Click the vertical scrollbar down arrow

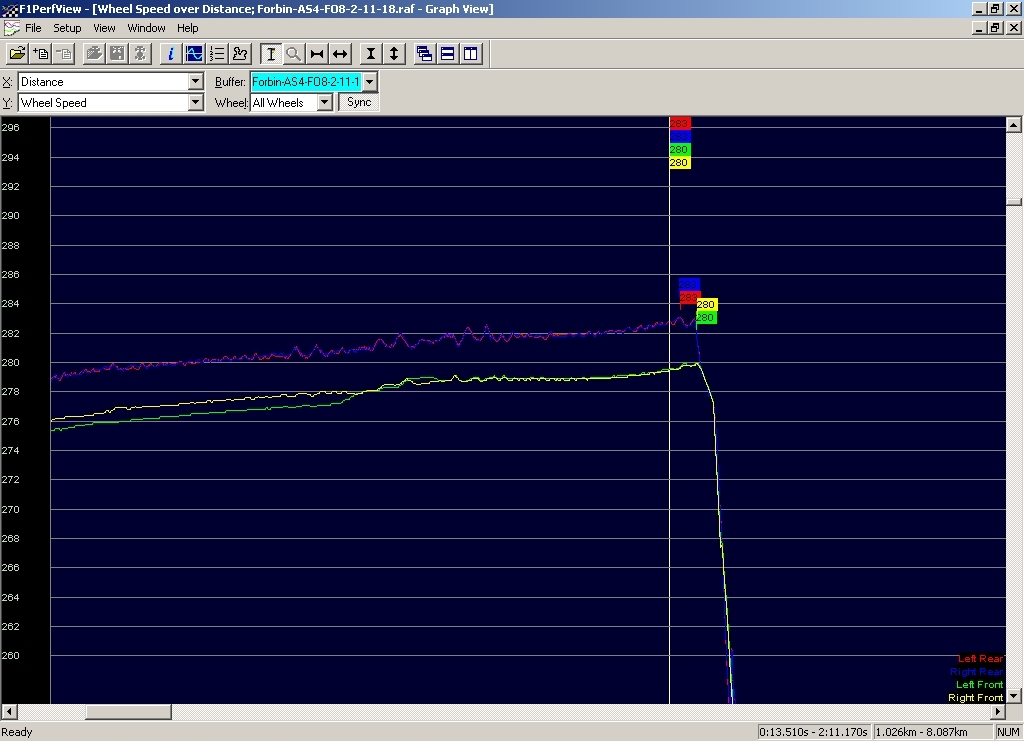[1014, 696]
